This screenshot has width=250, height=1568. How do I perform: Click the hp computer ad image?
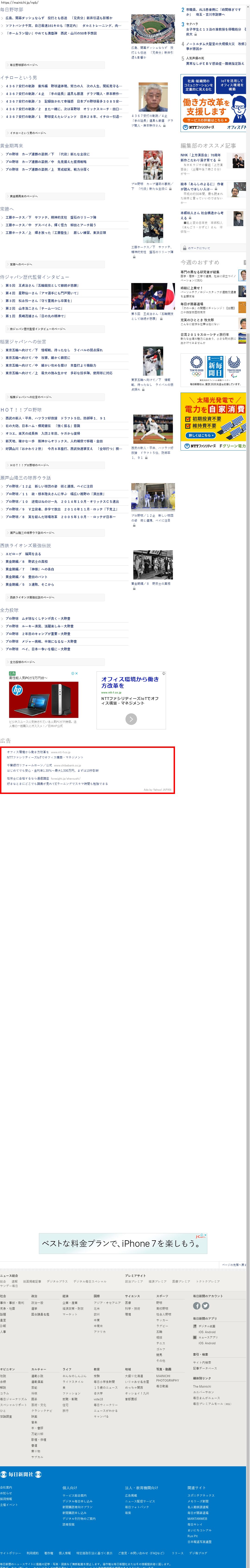[44, 699]
